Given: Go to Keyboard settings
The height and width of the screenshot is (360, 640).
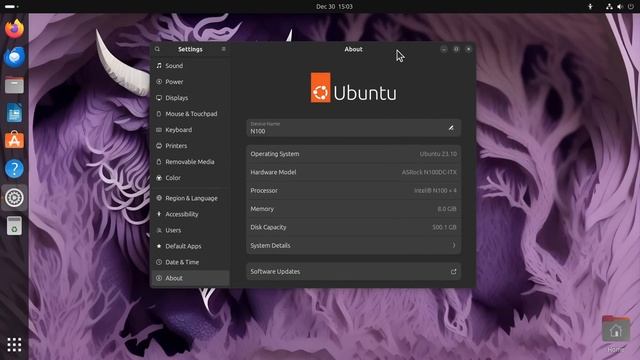Looking at the screenshot, I should (x=190, y=130).
